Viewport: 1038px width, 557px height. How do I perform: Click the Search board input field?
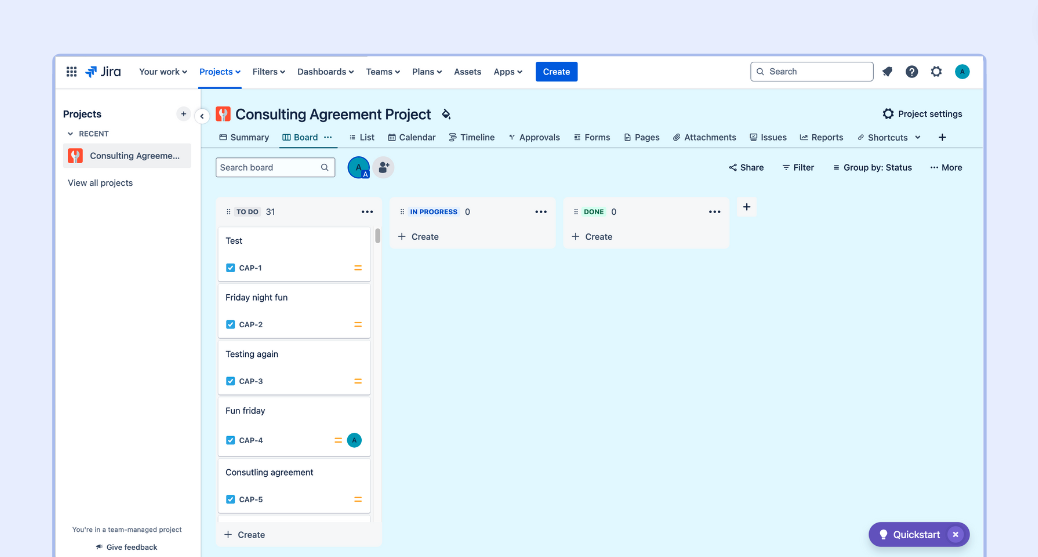[x=268, y=168]
